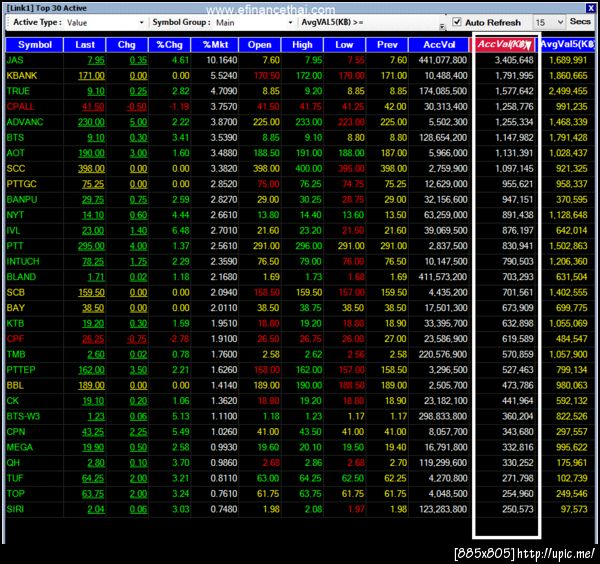Select the KBANK symbol
Screen dimensions: 600x564
(22, 76)
